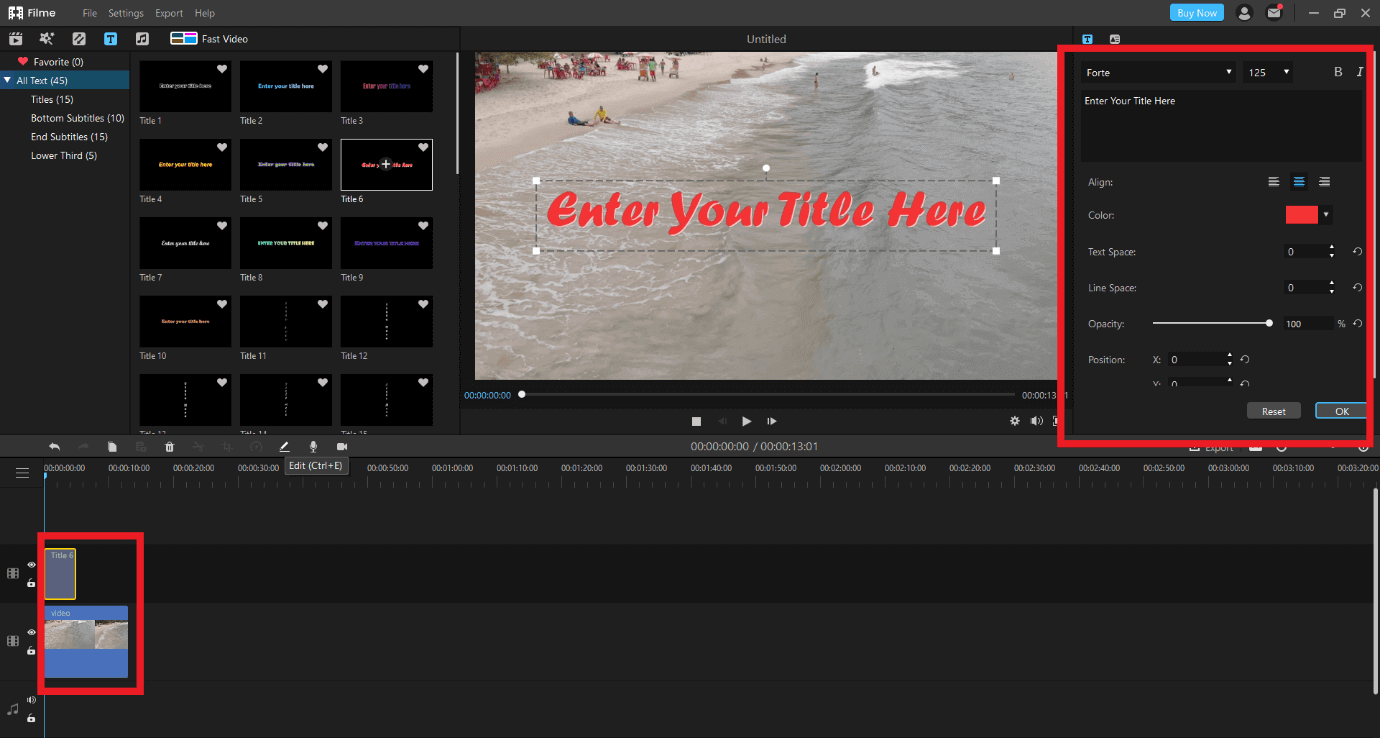
Task: Toggle italic formatting for title
Action: [1360, 72]
